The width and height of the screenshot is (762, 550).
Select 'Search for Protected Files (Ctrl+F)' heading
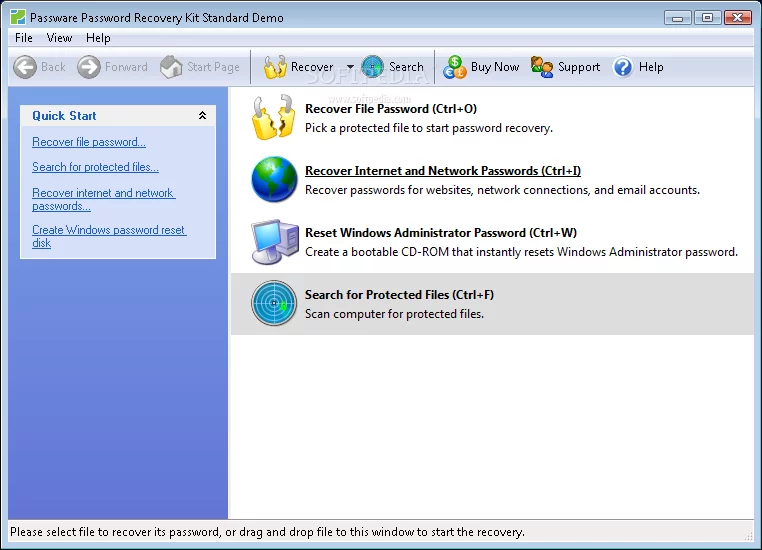[x=399, y=294]
